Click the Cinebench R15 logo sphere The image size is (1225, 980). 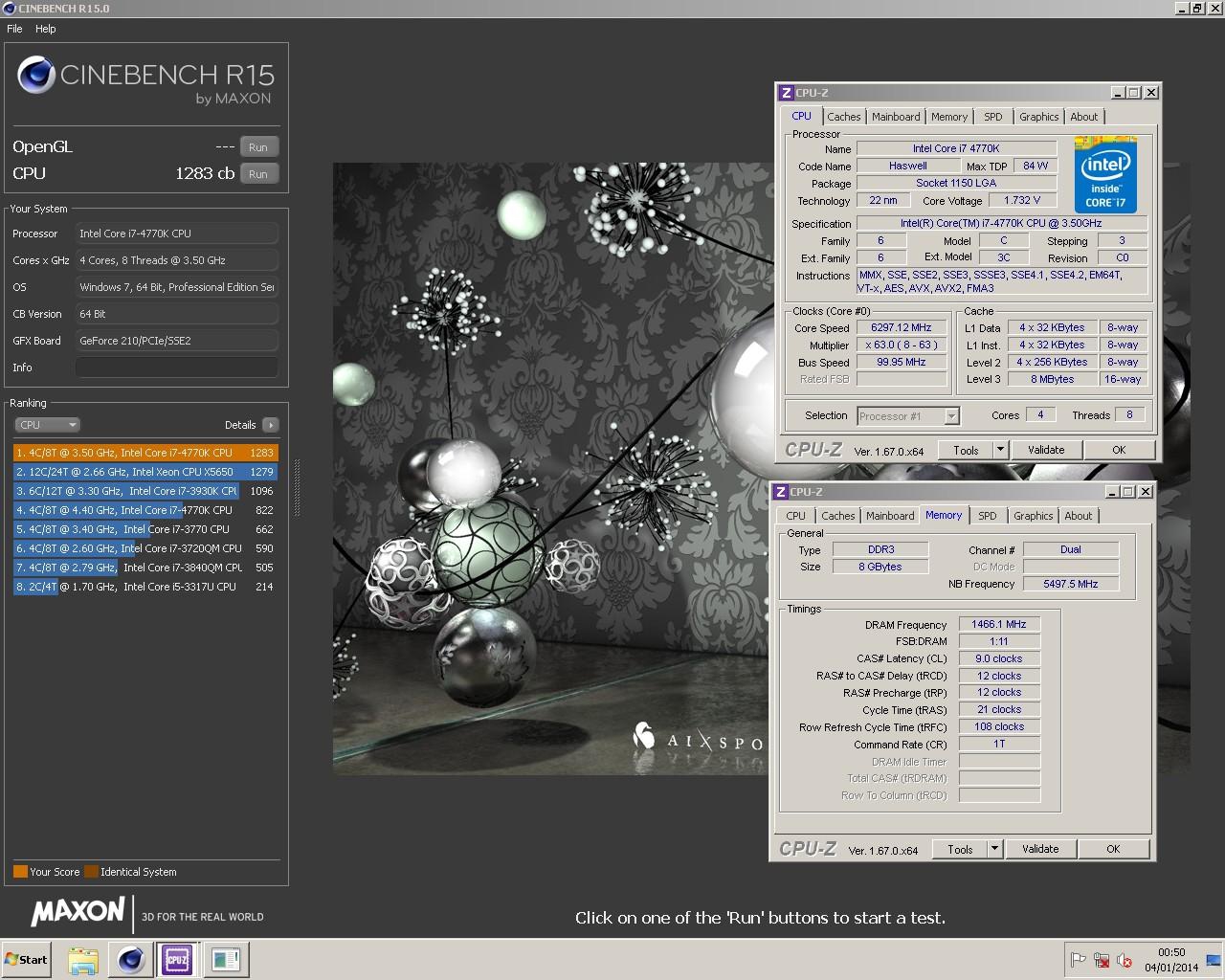click(35, 76)
